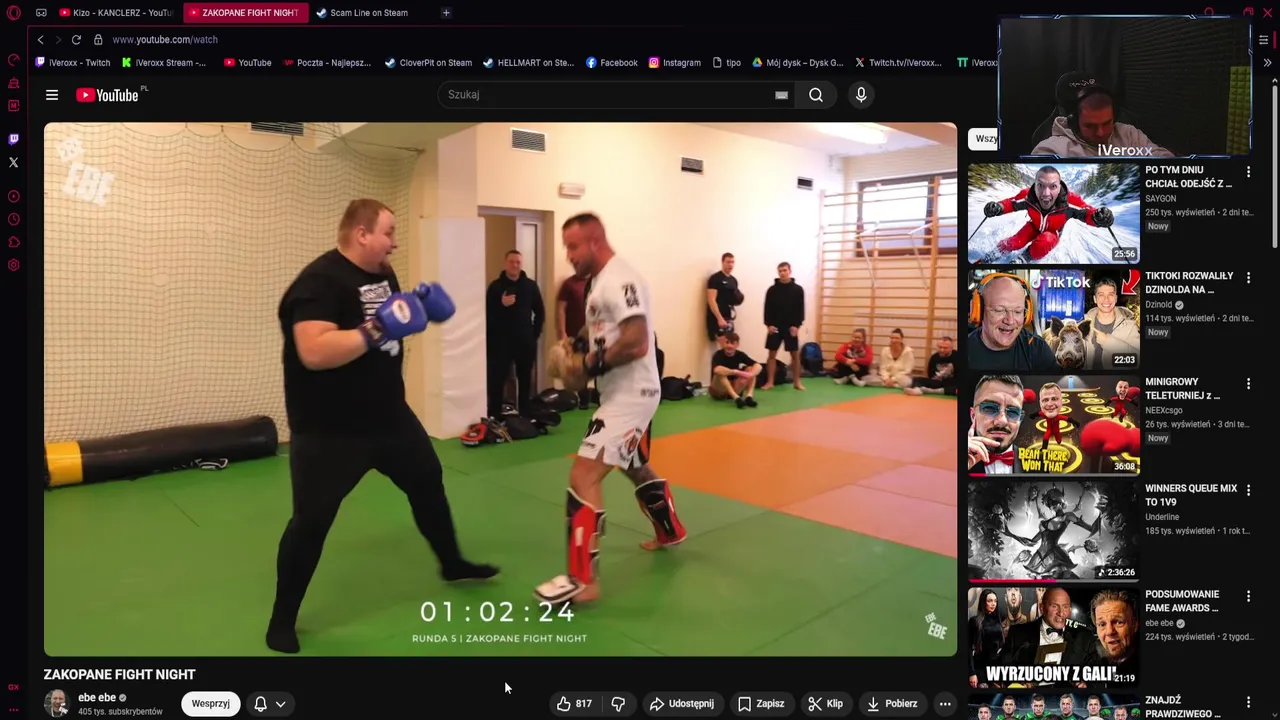Open the sidebar player icon
The image size is (1280, 720).
pyautogui.click(x=13, y=196)
